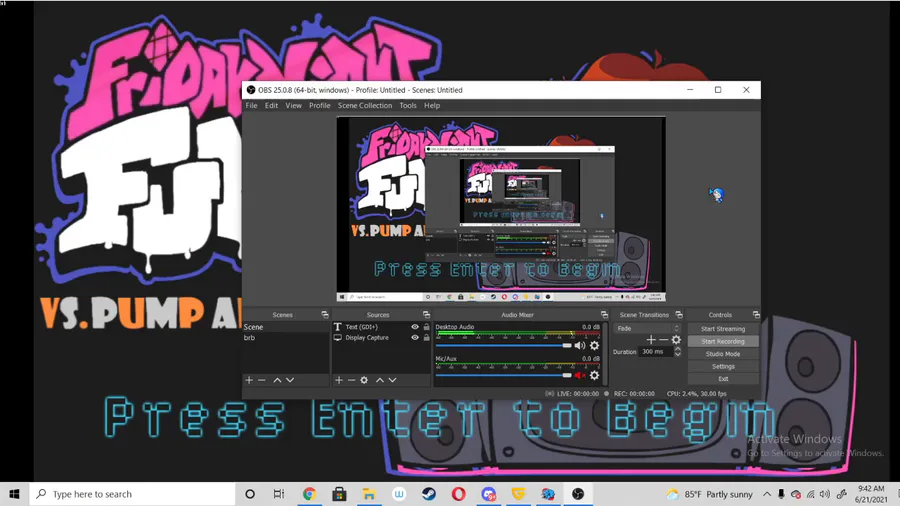The height and width of the screenshot is (506, 900).
Task: Open transition properties gear in Scene Transitions
Action: pyautogui.click(x=676, y=340)
